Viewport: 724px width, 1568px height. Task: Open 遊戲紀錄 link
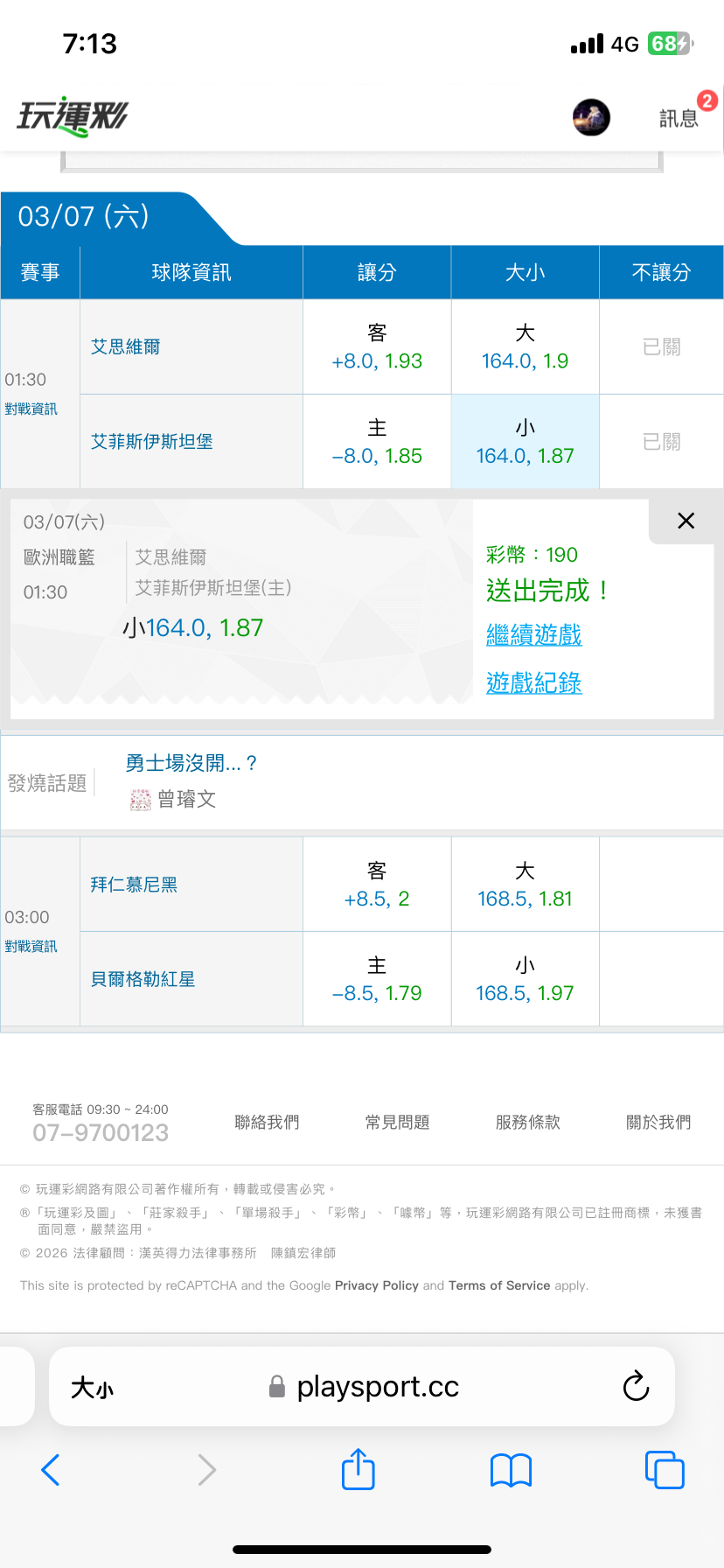point(534,682)
